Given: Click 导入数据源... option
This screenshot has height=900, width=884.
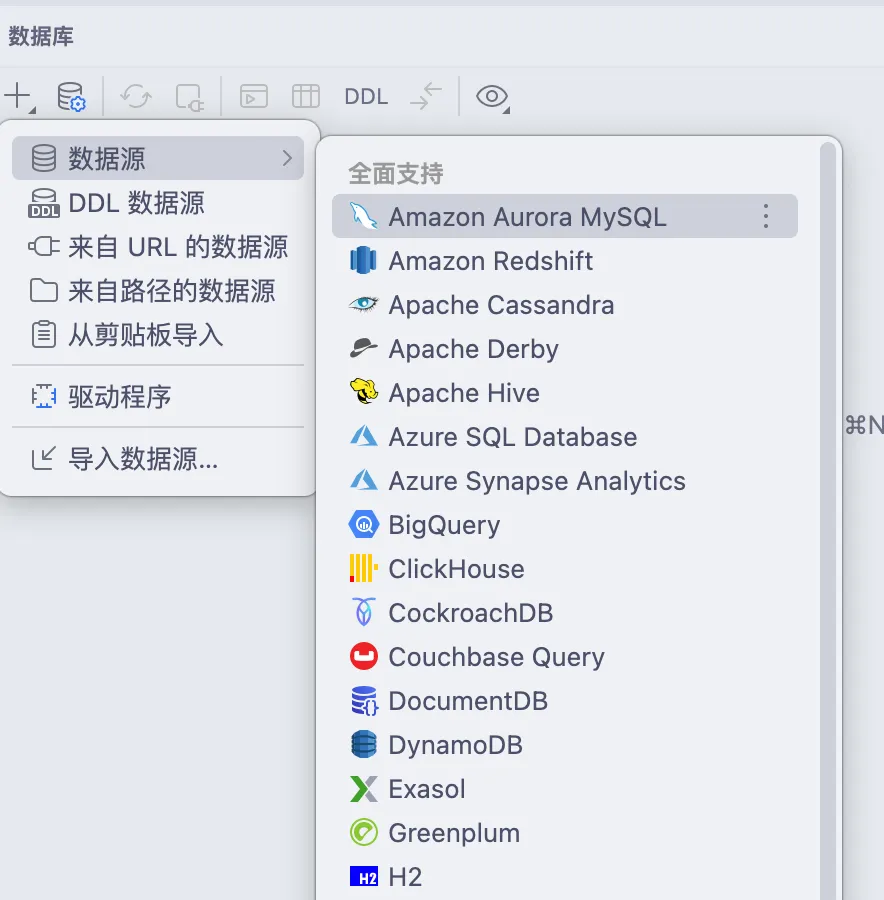Looking at the screenshot, I should point(142,459).
